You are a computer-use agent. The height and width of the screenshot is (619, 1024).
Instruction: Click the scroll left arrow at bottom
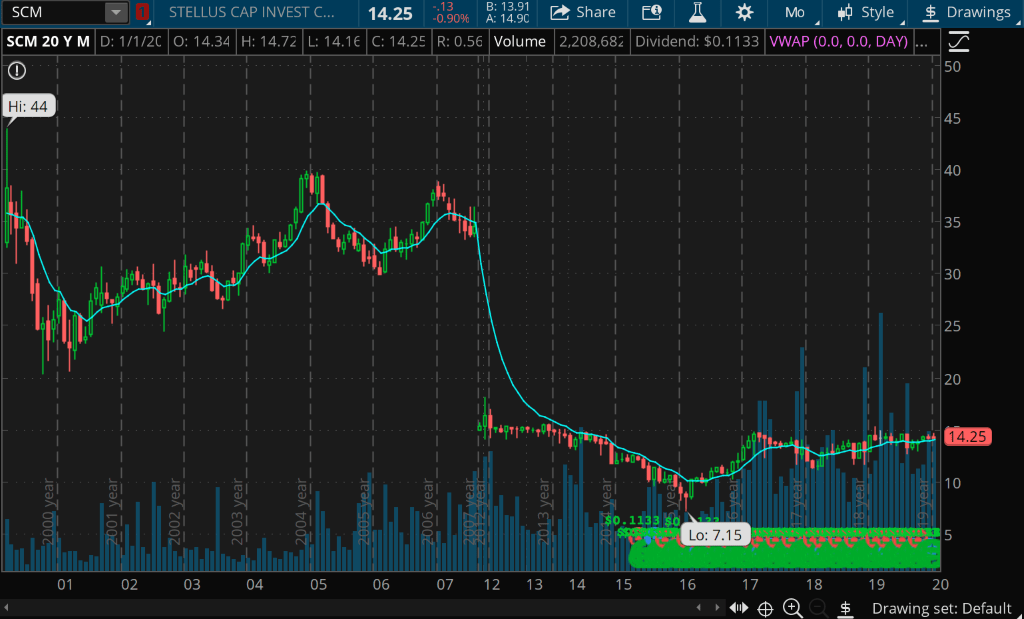[7, 608]
